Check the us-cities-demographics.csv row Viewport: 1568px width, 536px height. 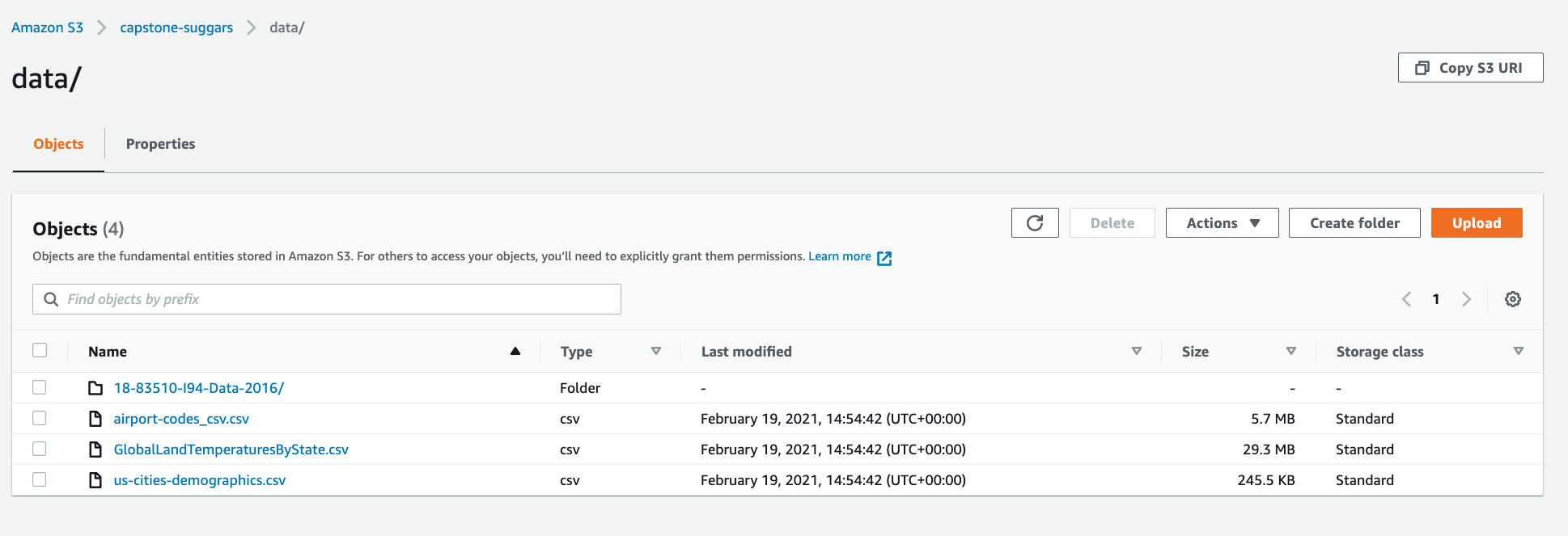pos(40,479)
